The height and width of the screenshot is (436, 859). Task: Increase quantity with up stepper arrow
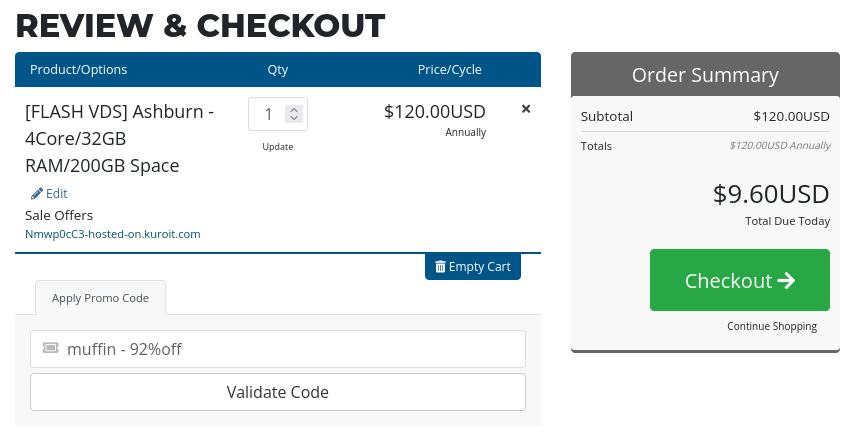coord(294,110)
